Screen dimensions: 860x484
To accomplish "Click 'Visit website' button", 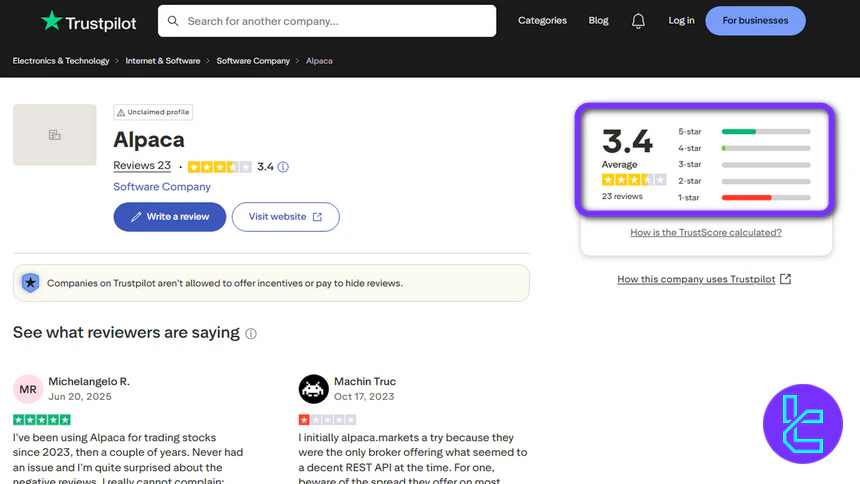I will click(285, 217).
